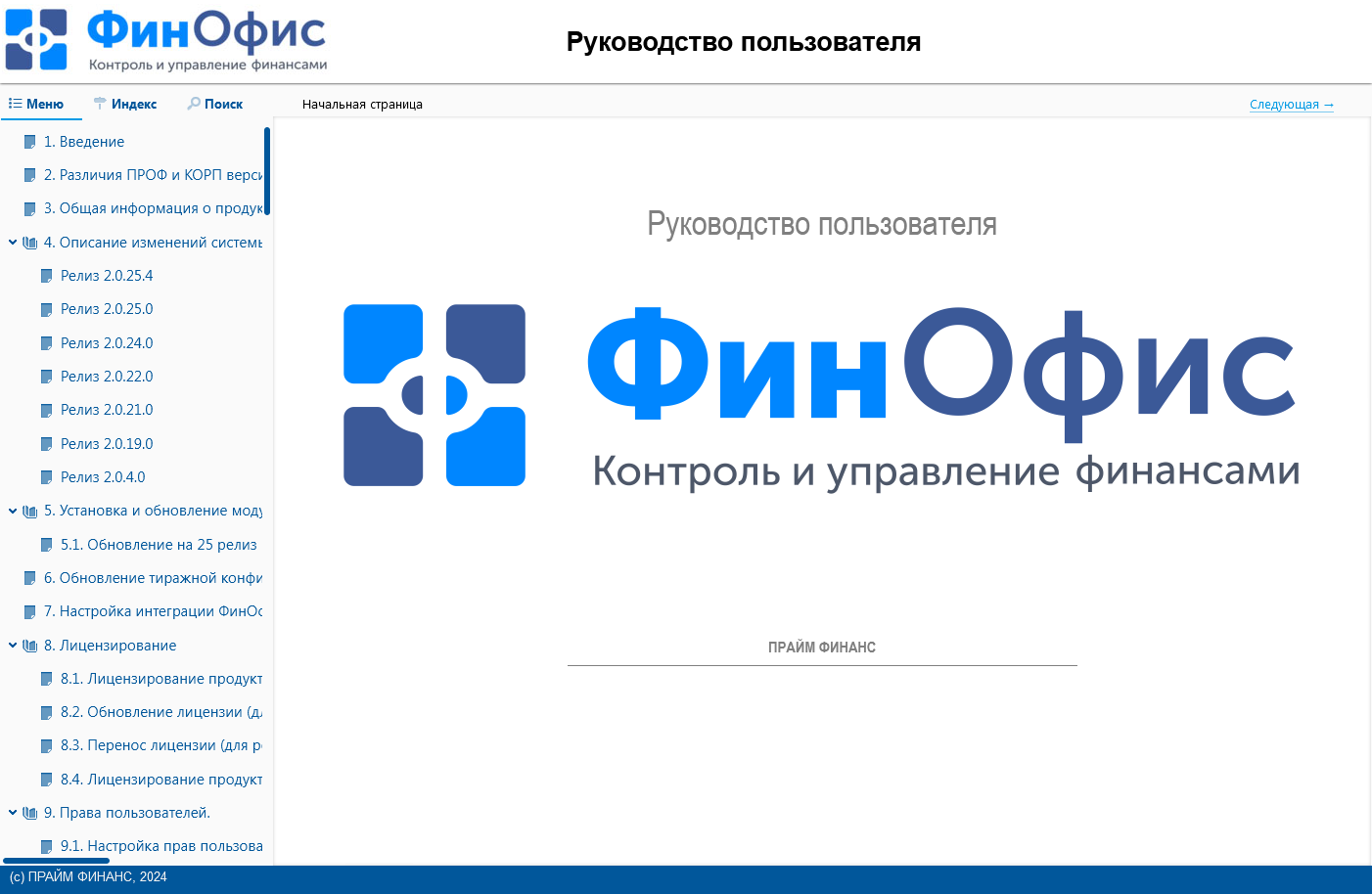
Task: Click the page icon beside Релиз 2.0.25.0
Action: tap(47, 309)
